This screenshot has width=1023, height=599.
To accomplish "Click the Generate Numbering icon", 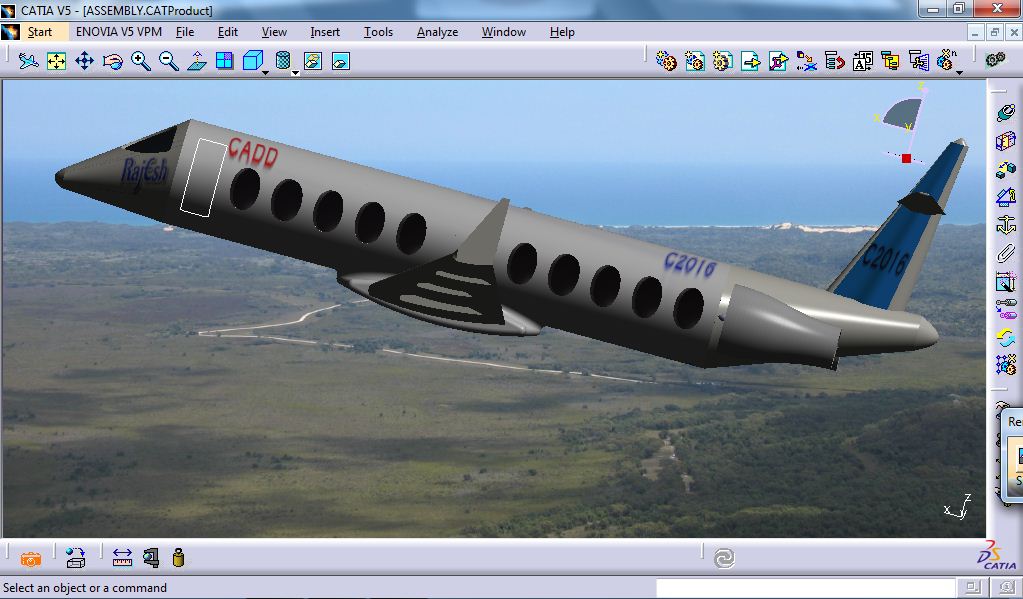I will coord(863,61).
